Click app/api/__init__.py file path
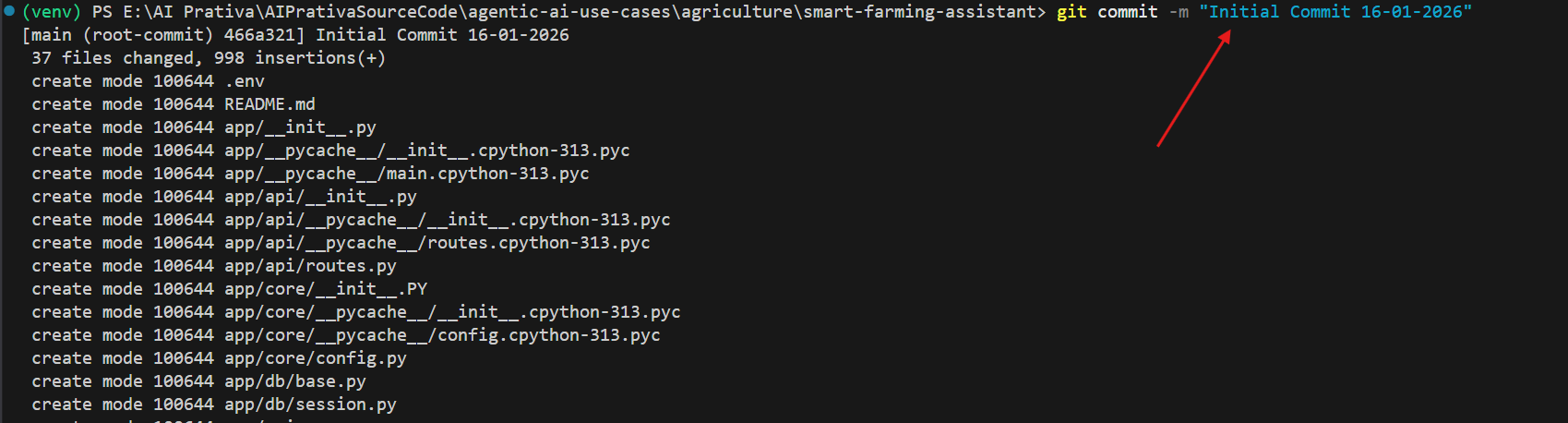The height and width of the screenshot is (423, 1568). point(320,197)
